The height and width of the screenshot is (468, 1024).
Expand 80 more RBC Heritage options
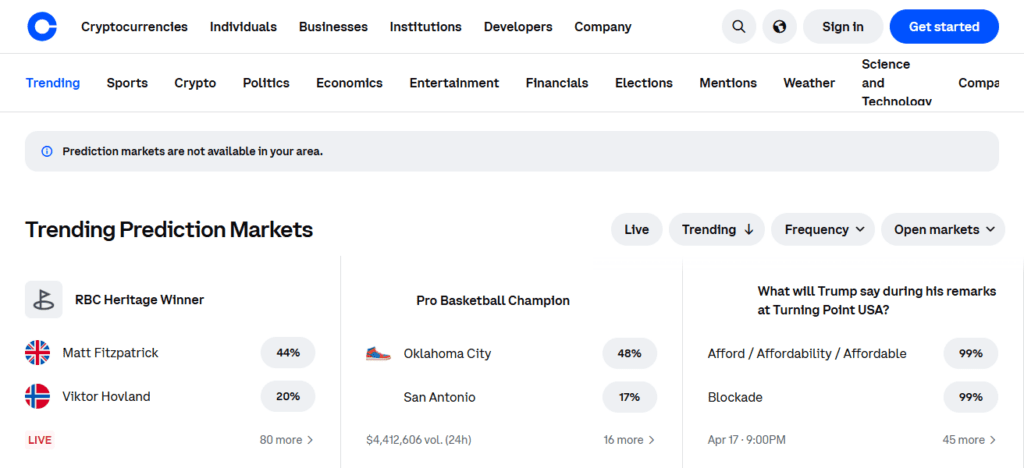(287, 440)
